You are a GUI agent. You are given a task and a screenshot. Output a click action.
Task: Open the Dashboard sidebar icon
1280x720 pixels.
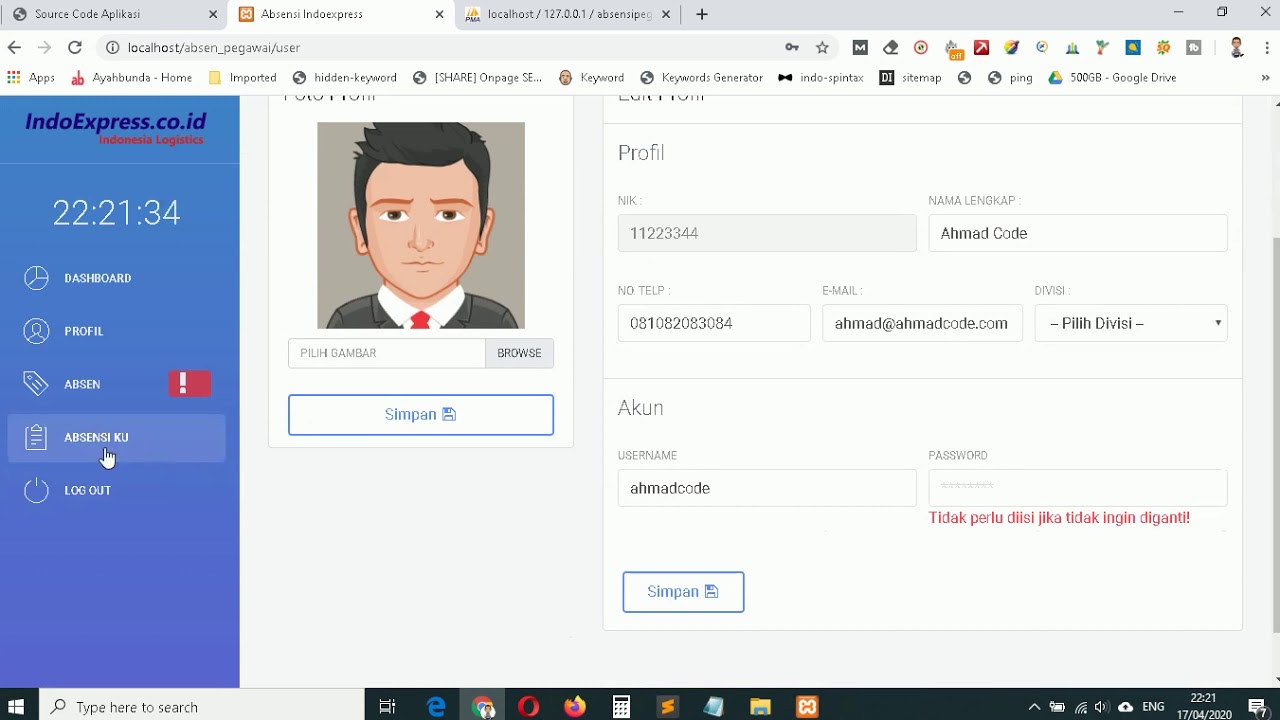click(37, 278)
